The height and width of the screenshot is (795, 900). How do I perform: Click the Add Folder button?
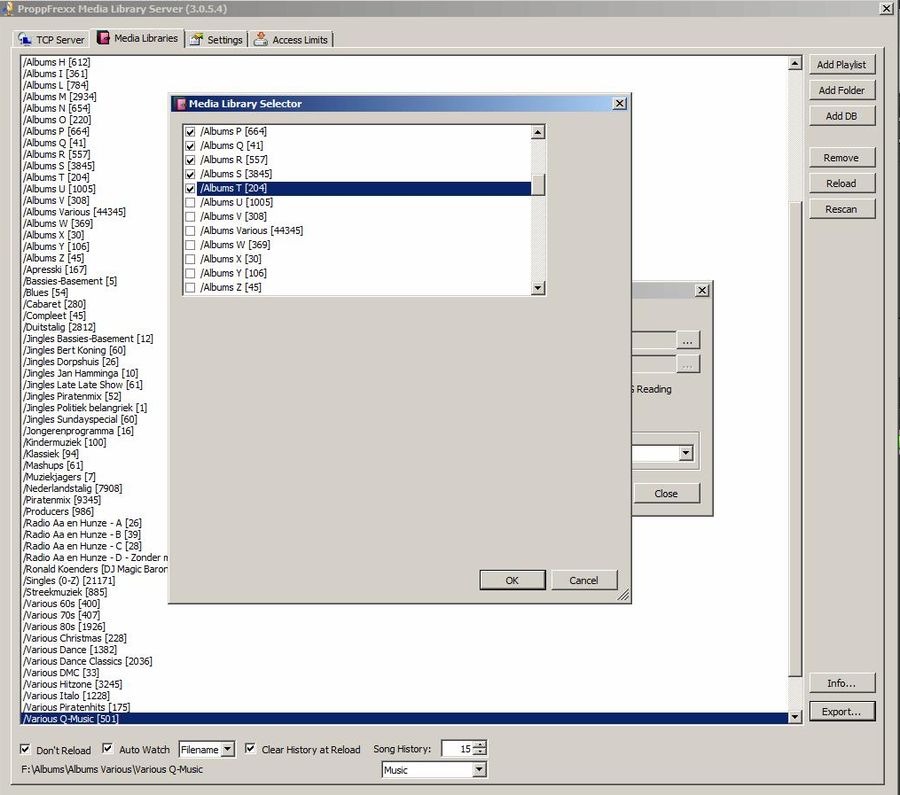[841, 91]
